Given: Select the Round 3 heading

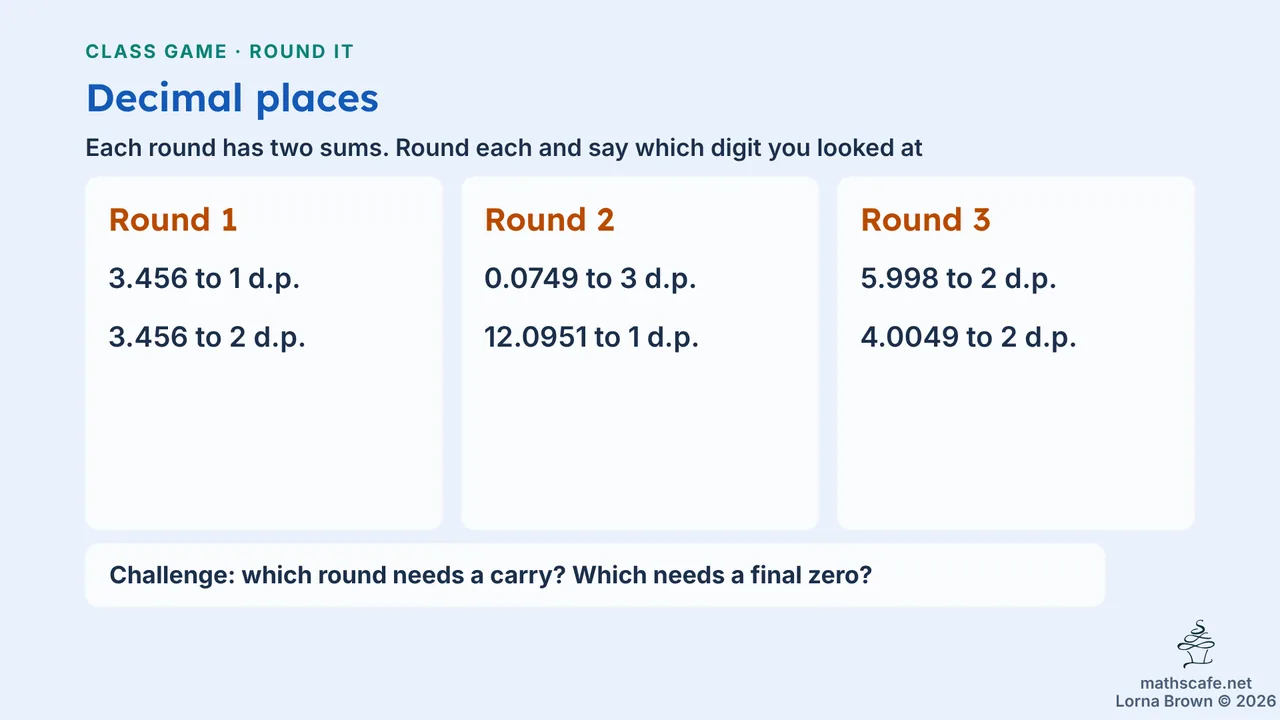Looking at the screenshot, I should 925,220.
